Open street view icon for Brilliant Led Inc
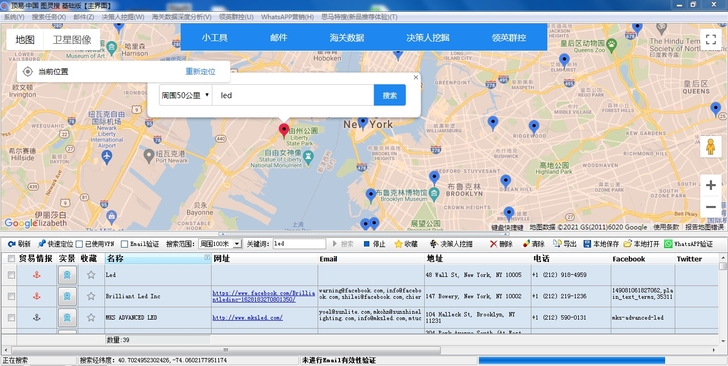 (67, 296)
